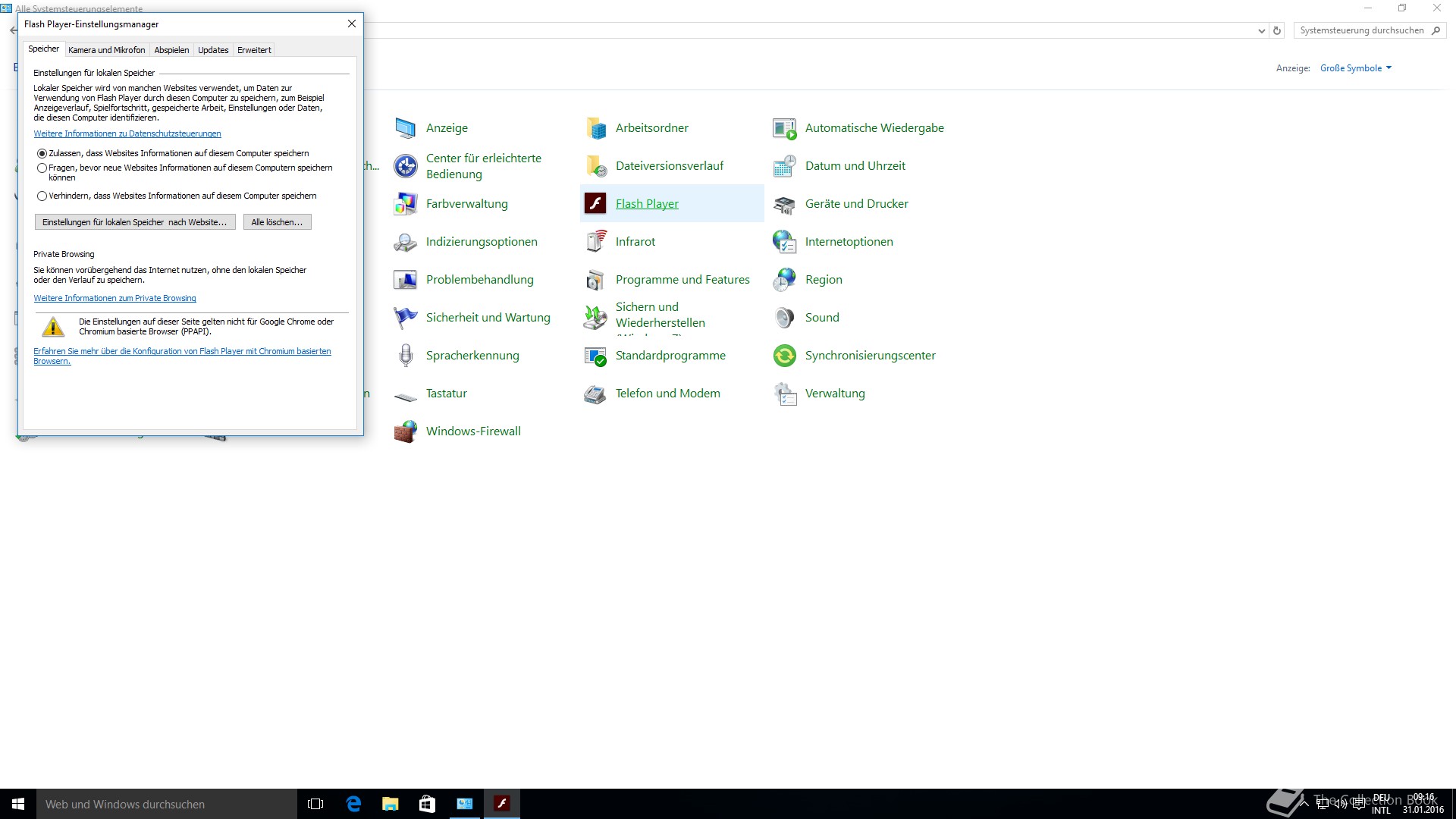This screenshot has width=1456, height=819.
Task: Open the Farbverwaltung icon
Action: [406, 204]
